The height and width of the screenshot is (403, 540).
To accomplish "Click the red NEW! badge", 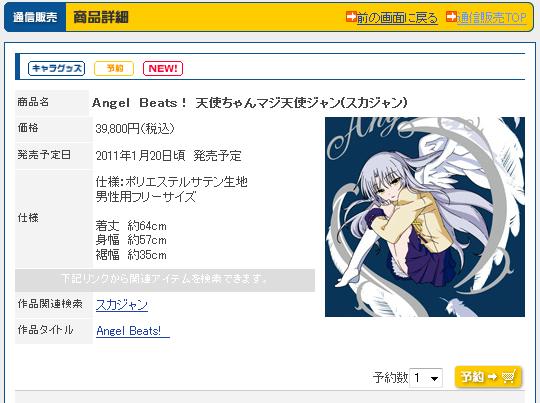I will (163, 68).
